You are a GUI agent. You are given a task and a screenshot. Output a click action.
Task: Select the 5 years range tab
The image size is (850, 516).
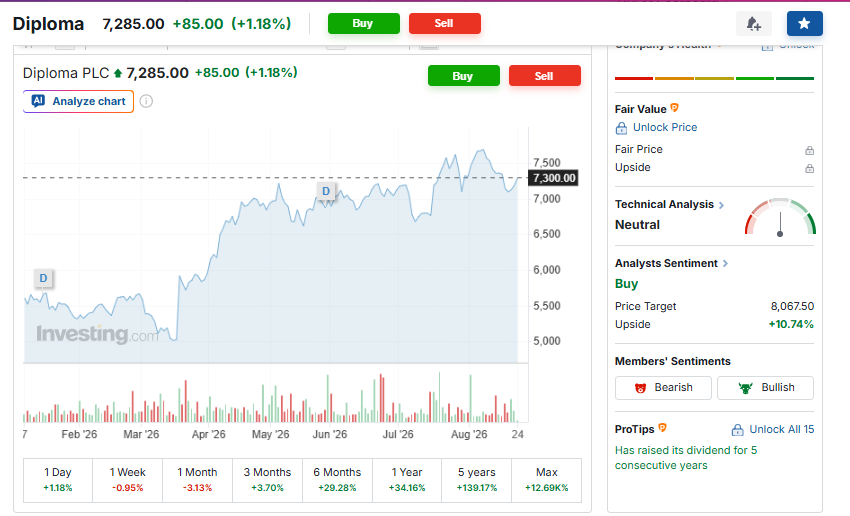(477, 480)
